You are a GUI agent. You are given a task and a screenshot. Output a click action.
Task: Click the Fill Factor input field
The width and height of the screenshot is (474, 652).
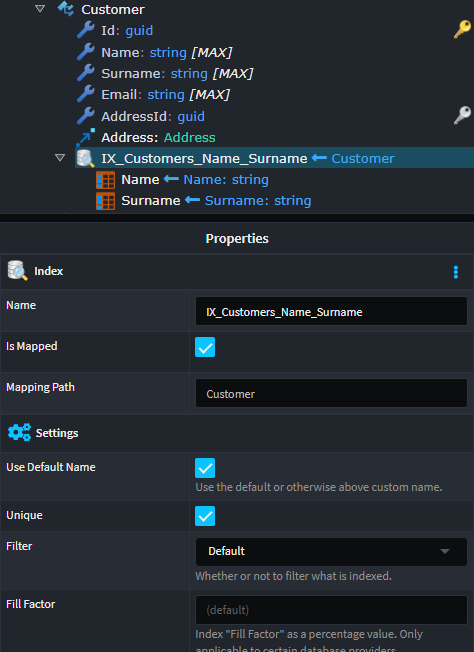pyautogui.click(x=331, y=610)
